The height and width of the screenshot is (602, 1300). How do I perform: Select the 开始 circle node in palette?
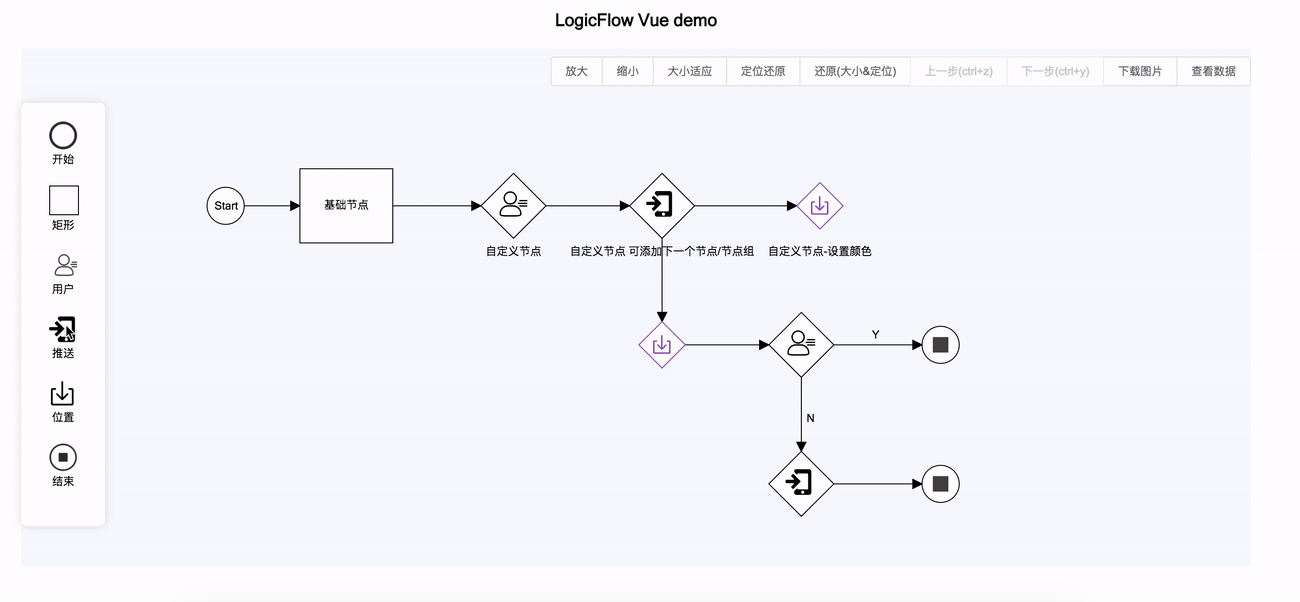pos(63,135)
